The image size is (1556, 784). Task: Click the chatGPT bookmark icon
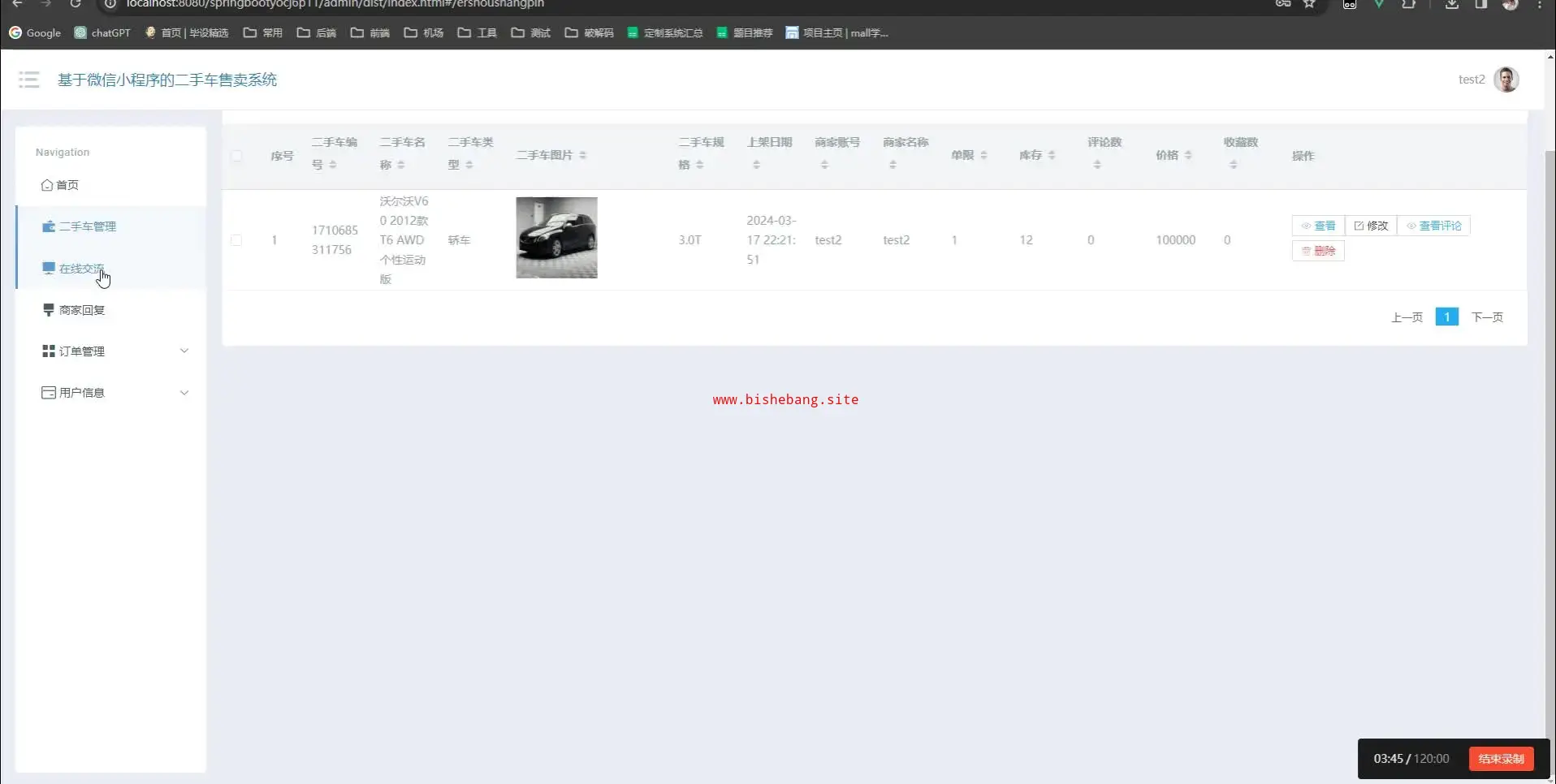coord(80,32)
